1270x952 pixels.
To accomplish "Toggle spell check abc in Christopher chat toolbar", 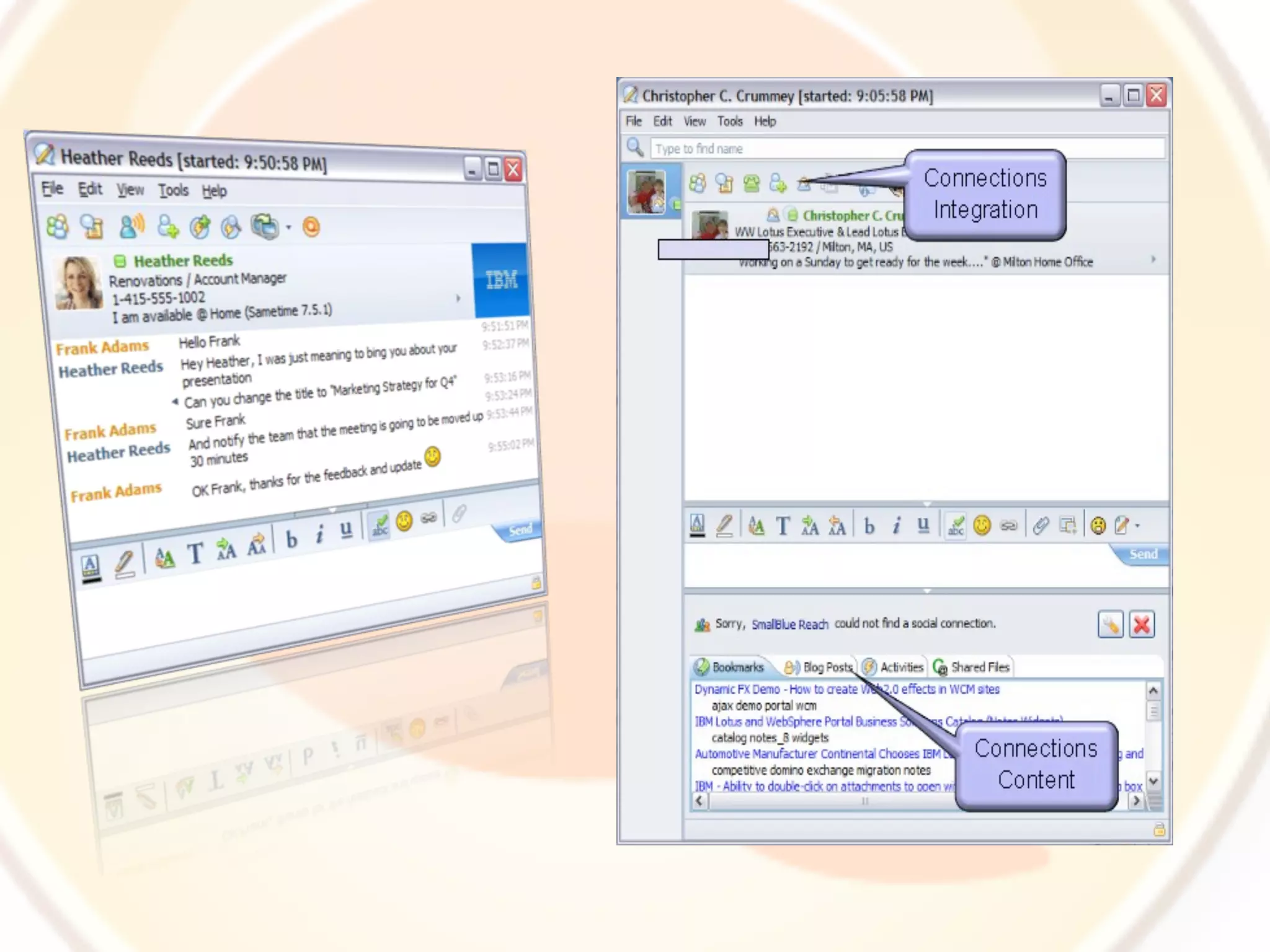I will [956, 526].
